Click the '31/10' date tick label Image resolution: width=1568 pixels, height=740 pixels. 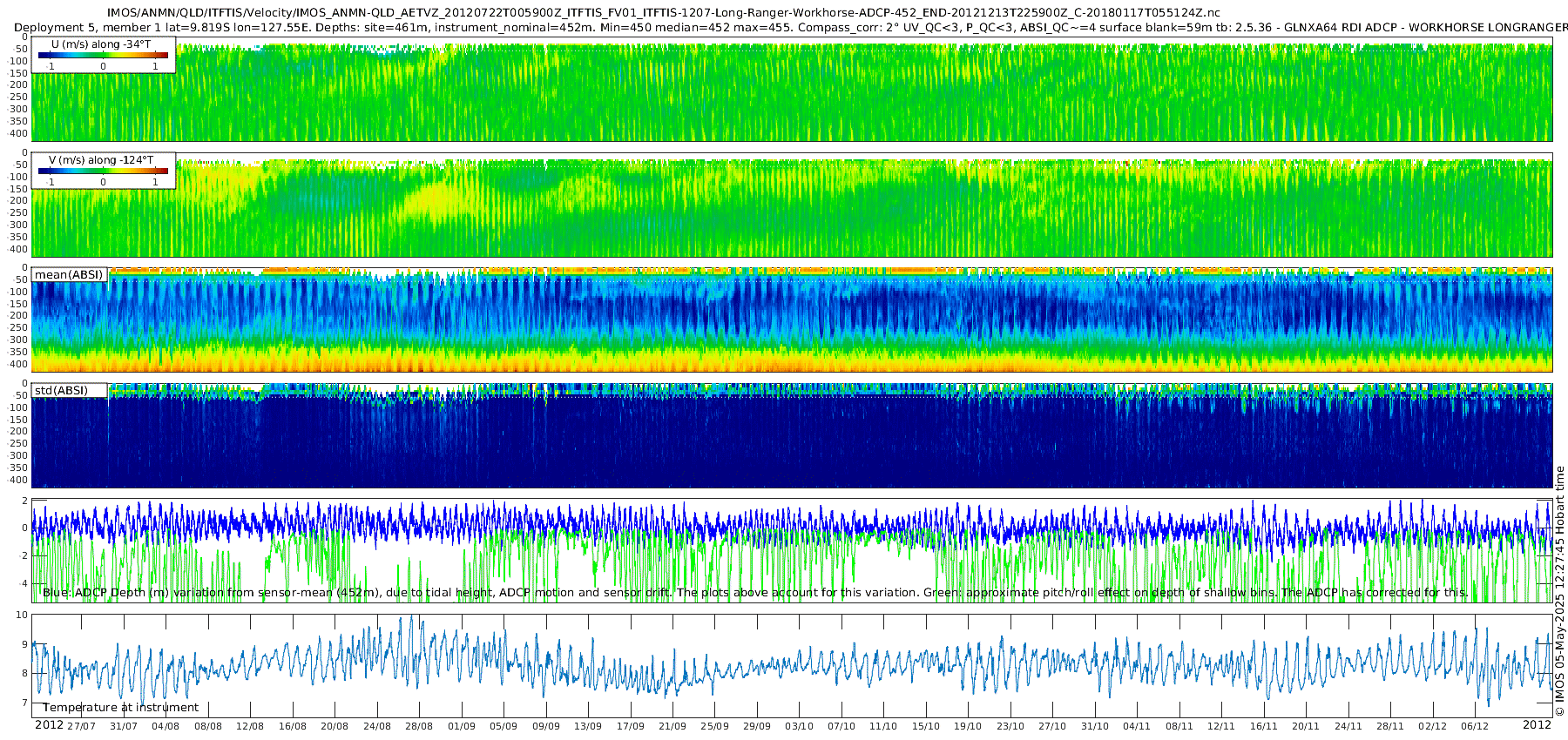pyautogui.click(x=1095, y=726)
